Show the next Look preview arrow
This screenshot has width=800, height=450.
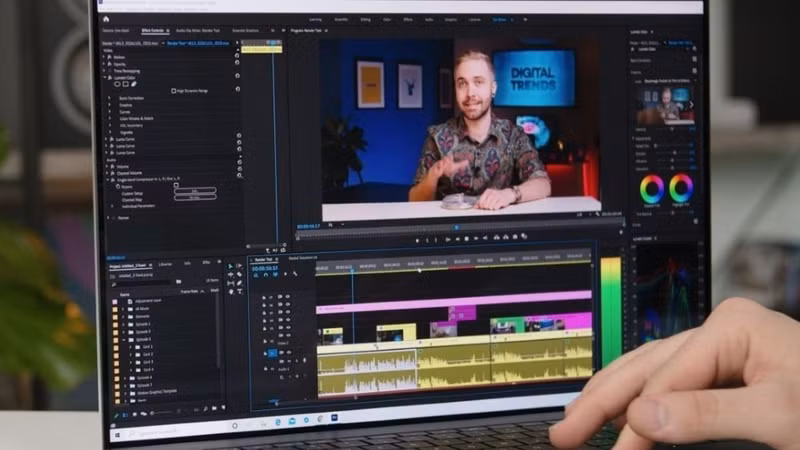coord(691,105)
